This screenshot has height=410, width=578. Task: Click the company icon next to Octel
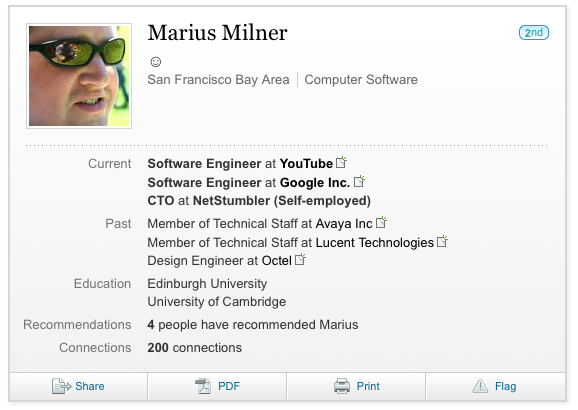tap(301, 260)
